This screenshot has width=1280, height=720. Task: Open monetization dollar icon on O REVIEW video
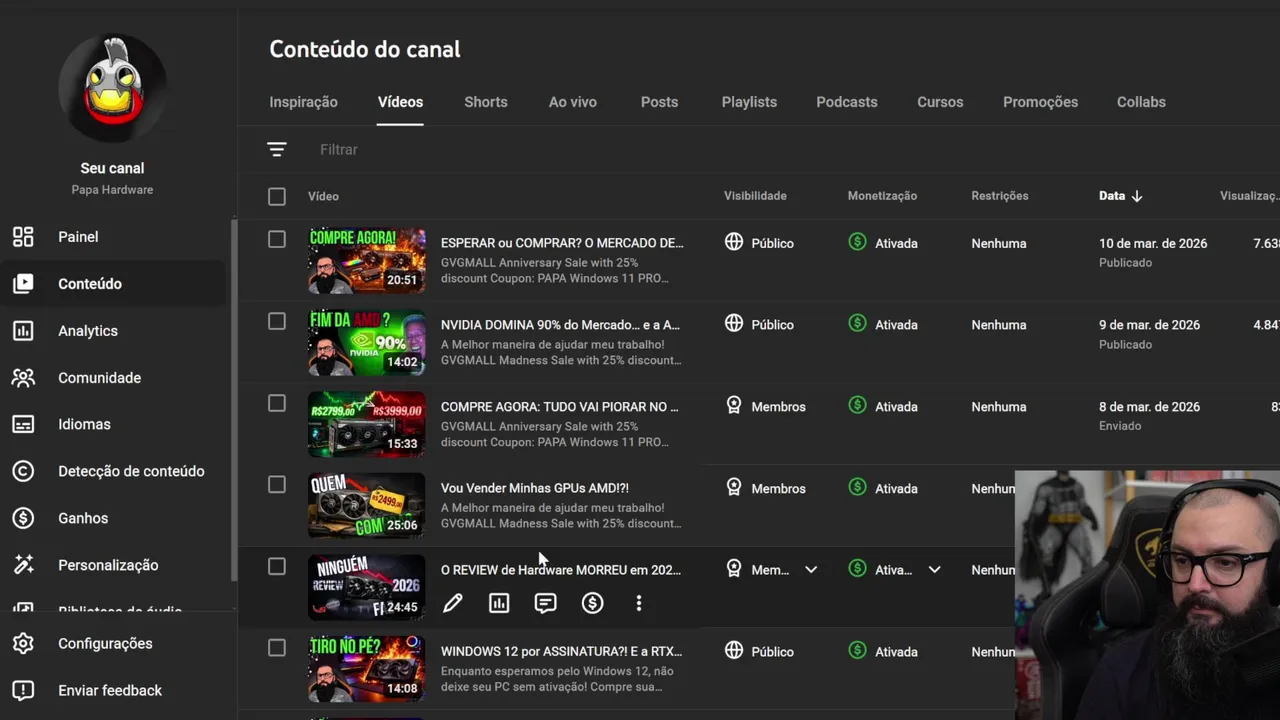(x=592, y=603)
